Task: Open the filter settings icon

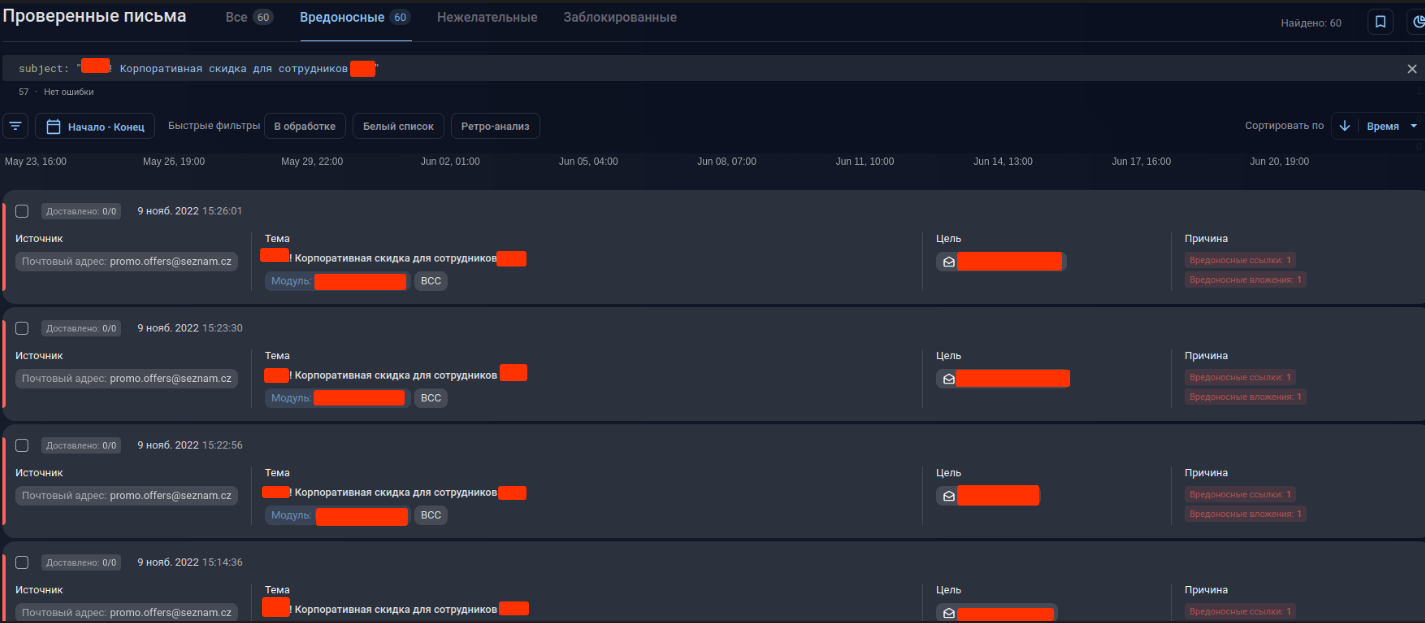Action: pyautogui.click(x=15, y=126)
